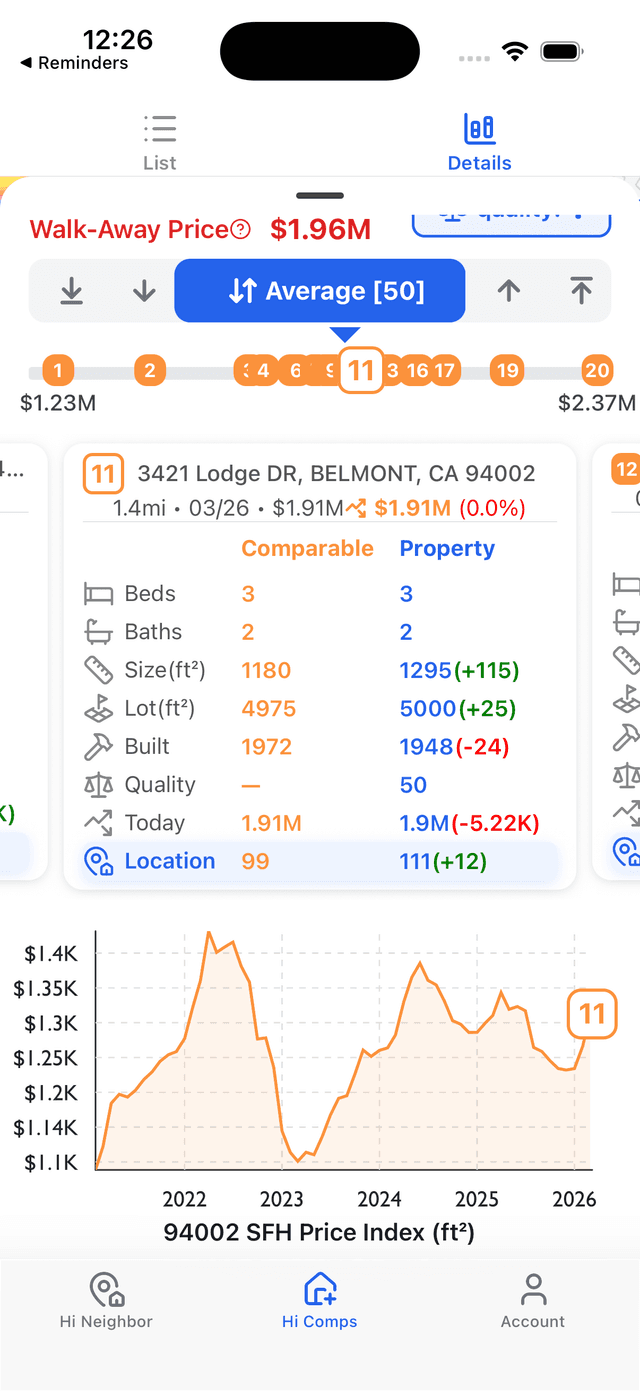Viewport: 640px width, 1391px height.
Task: Raise quality with the single up arrow
Action: pos(509,291)
